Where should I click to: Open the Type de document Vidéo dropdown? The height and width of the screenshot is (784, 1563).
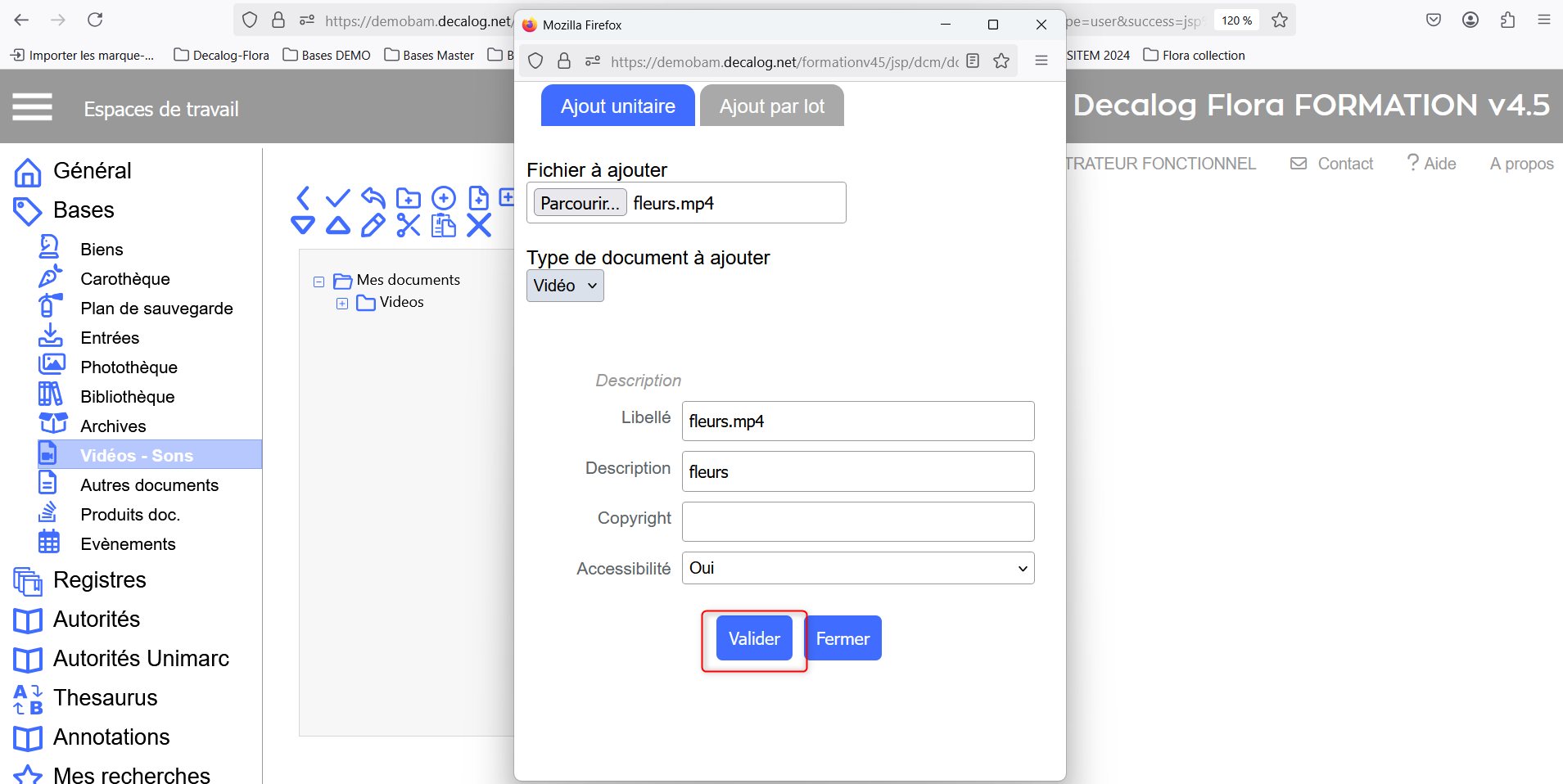tap(565, 286)
